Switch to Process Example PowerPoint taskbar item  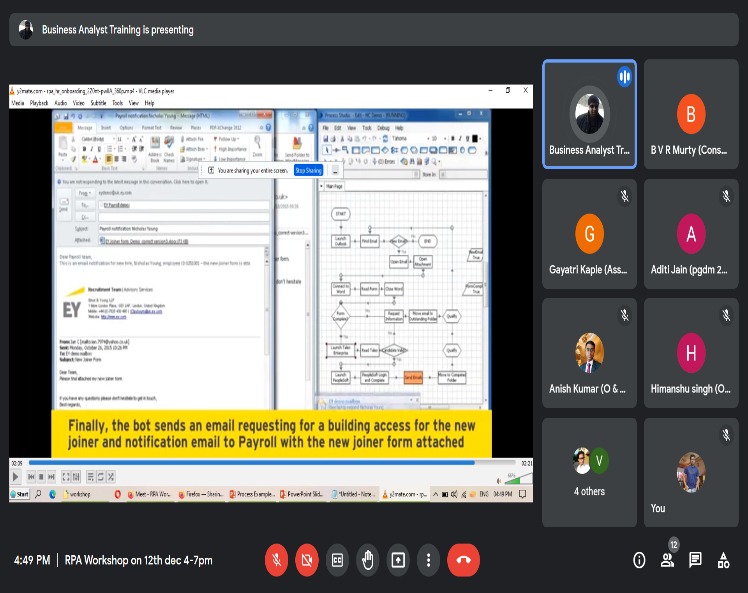252,494
